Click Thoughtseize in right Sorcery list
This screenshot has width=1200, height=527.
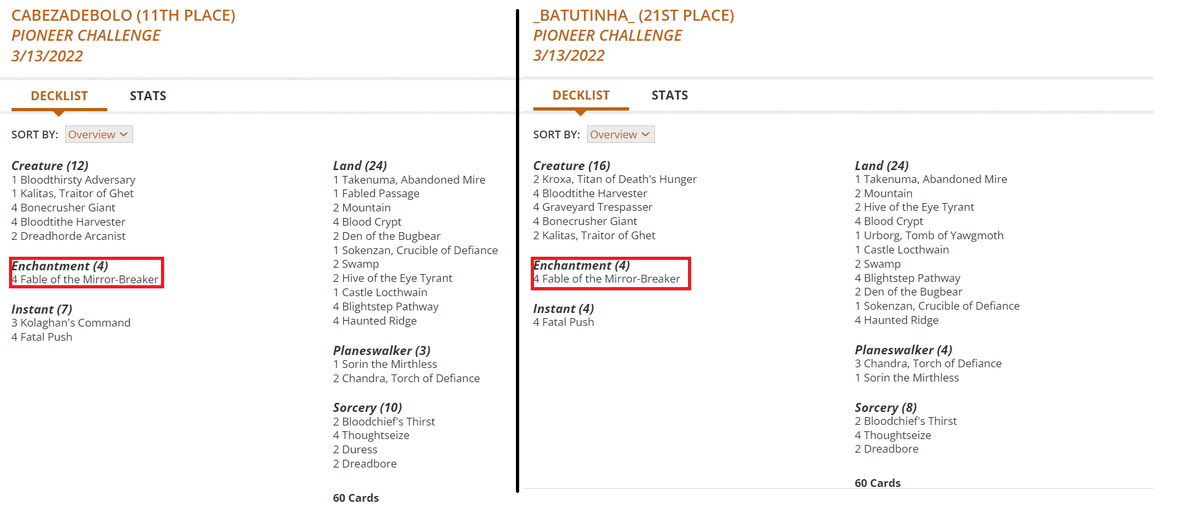893,436
